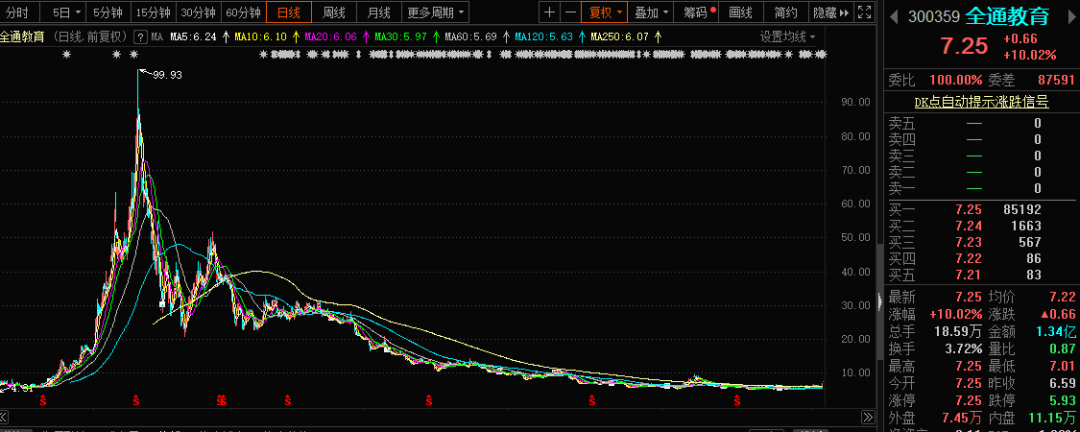
Task: Click the 买三 price 7.23 row
Action: point(982,243)
